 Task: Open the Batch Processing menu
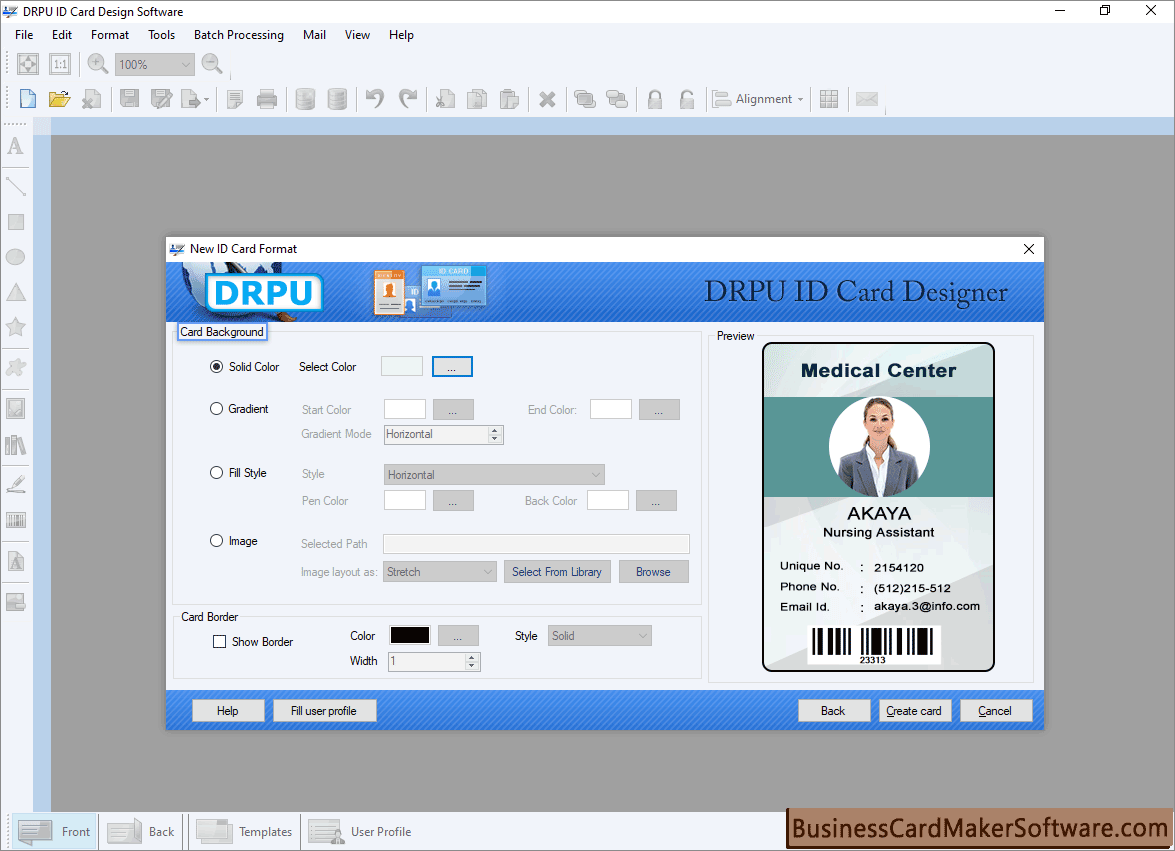238,34
